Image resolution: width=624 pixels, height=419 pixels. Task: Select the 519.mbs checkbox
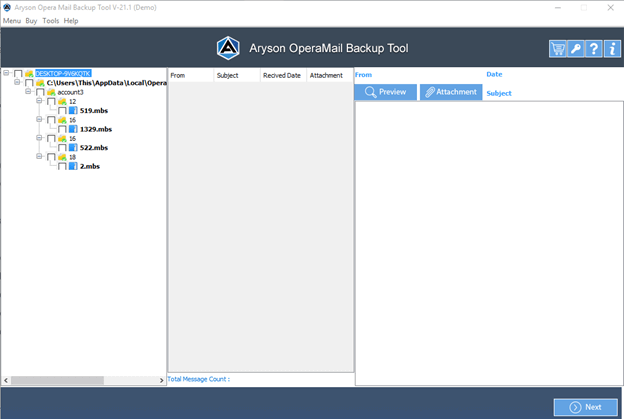point(62,111)
